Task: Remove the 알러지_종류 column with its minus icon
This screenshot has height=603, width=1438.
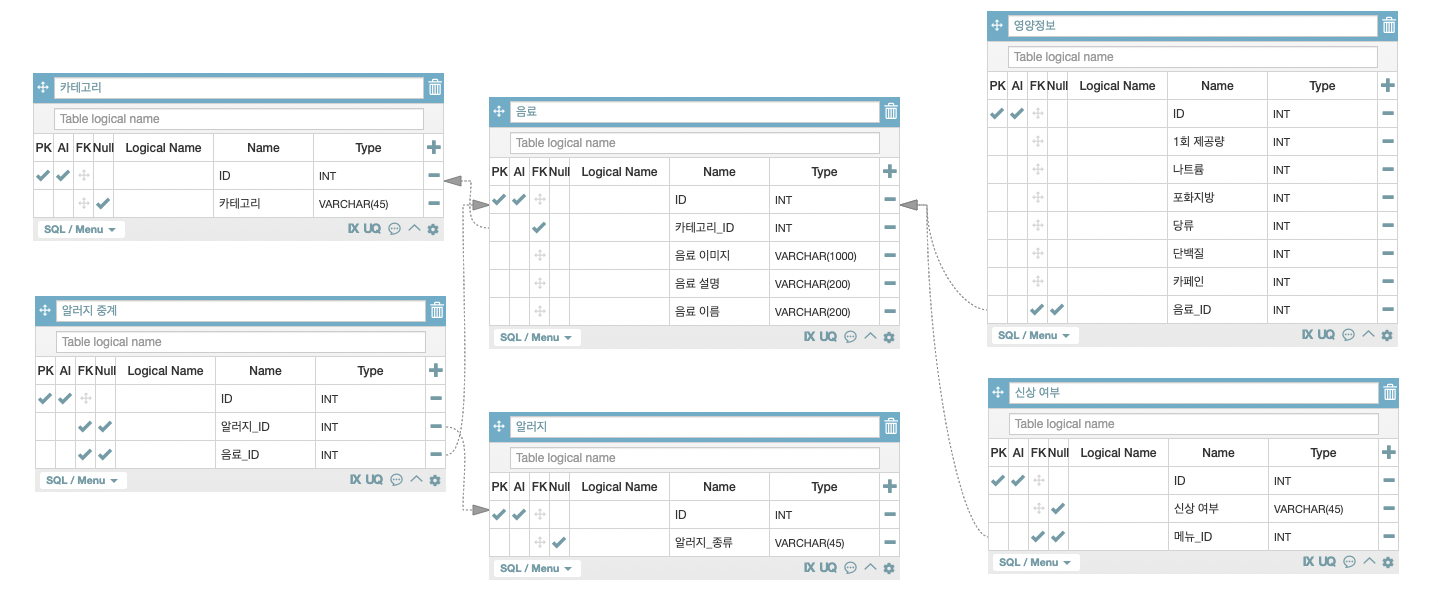Action: (x=889, y=543)
